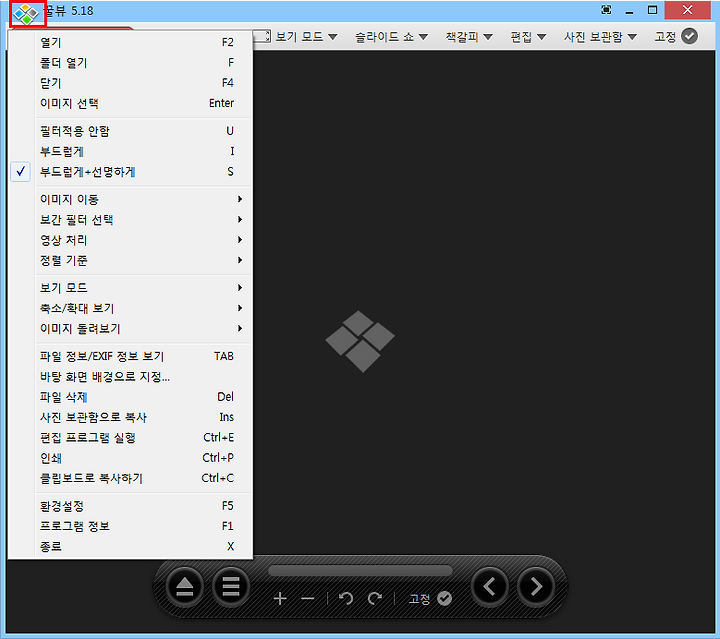
Task: Zoom in with the plus icon
Action: (x=280, y=599)
